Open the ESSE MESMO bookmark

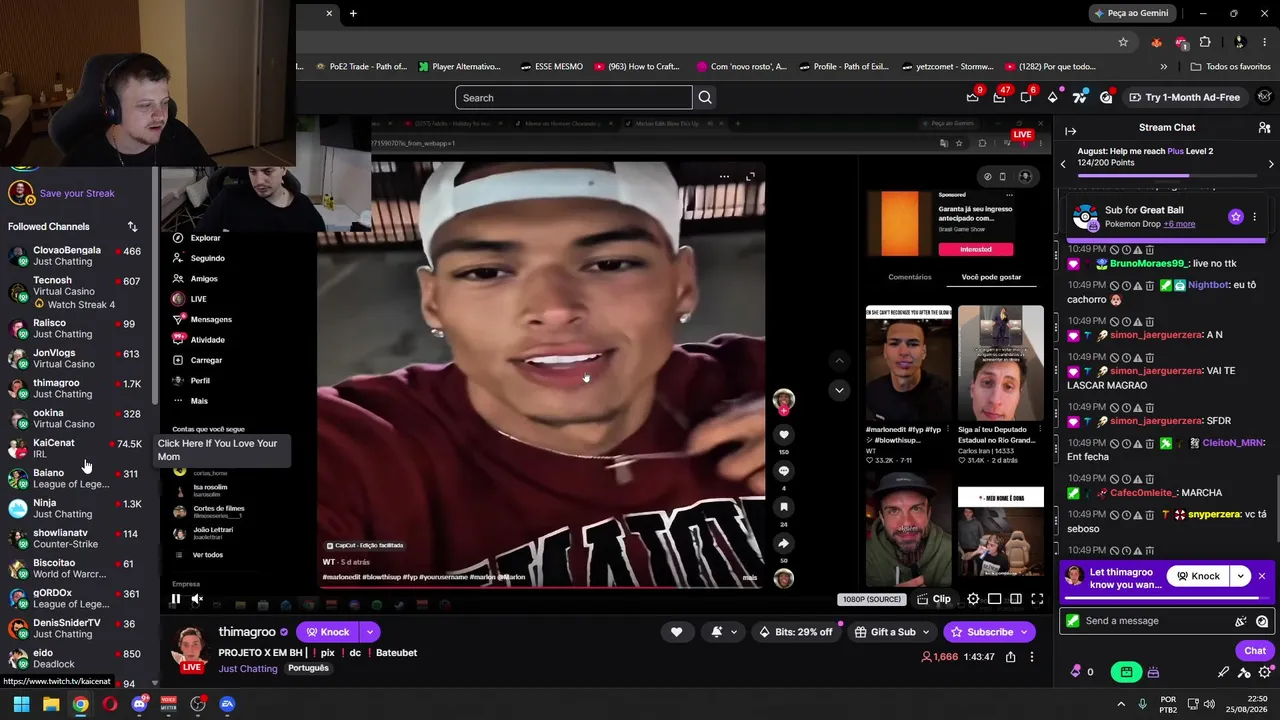click(551, 67)
